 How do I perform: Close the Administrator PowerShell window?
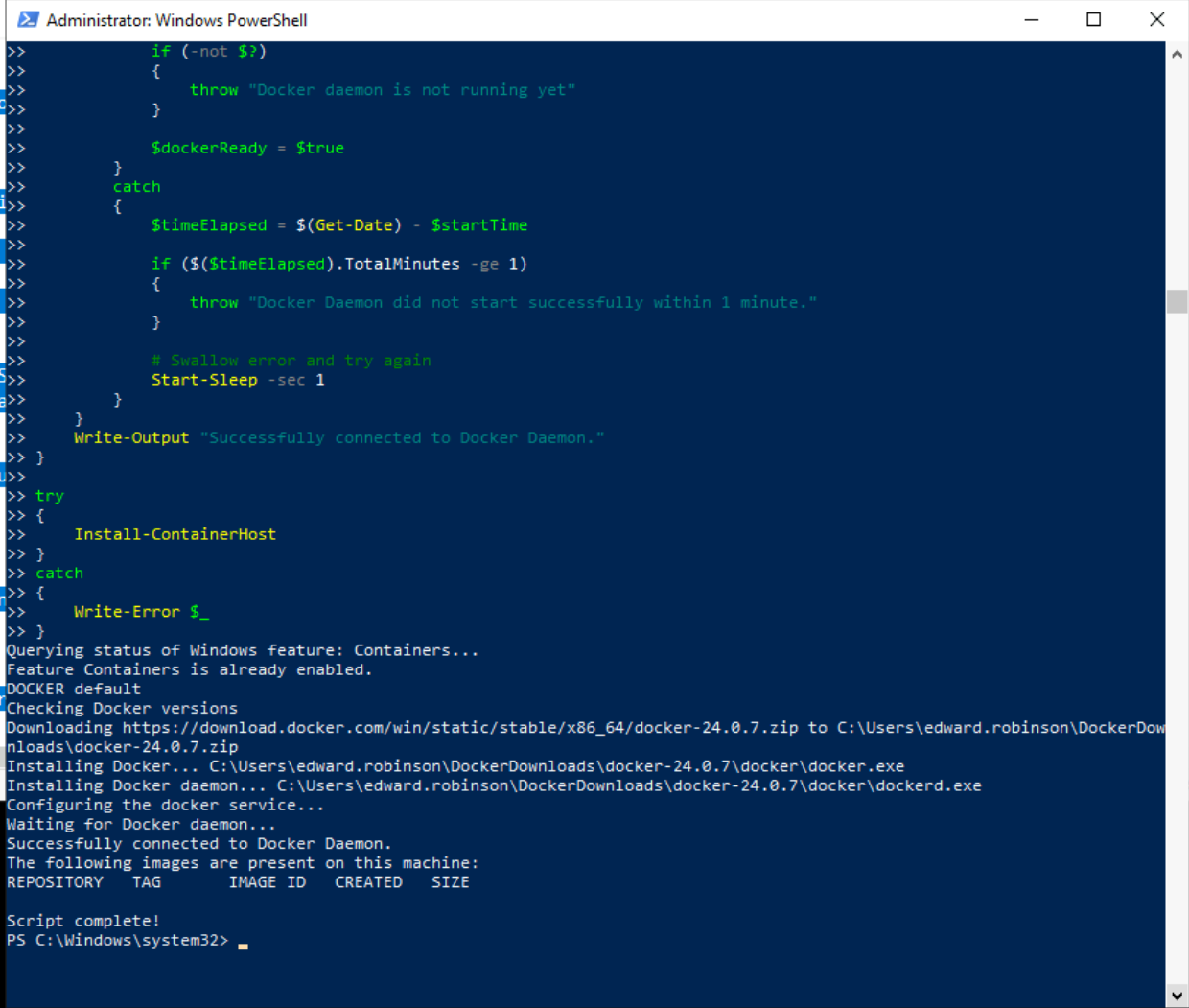(1157, 19)
